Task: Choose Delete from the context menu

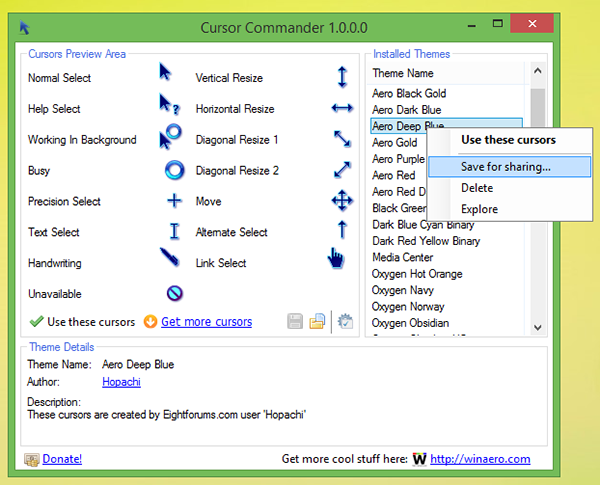Action: pyautogui.click(x=509, y=188)
